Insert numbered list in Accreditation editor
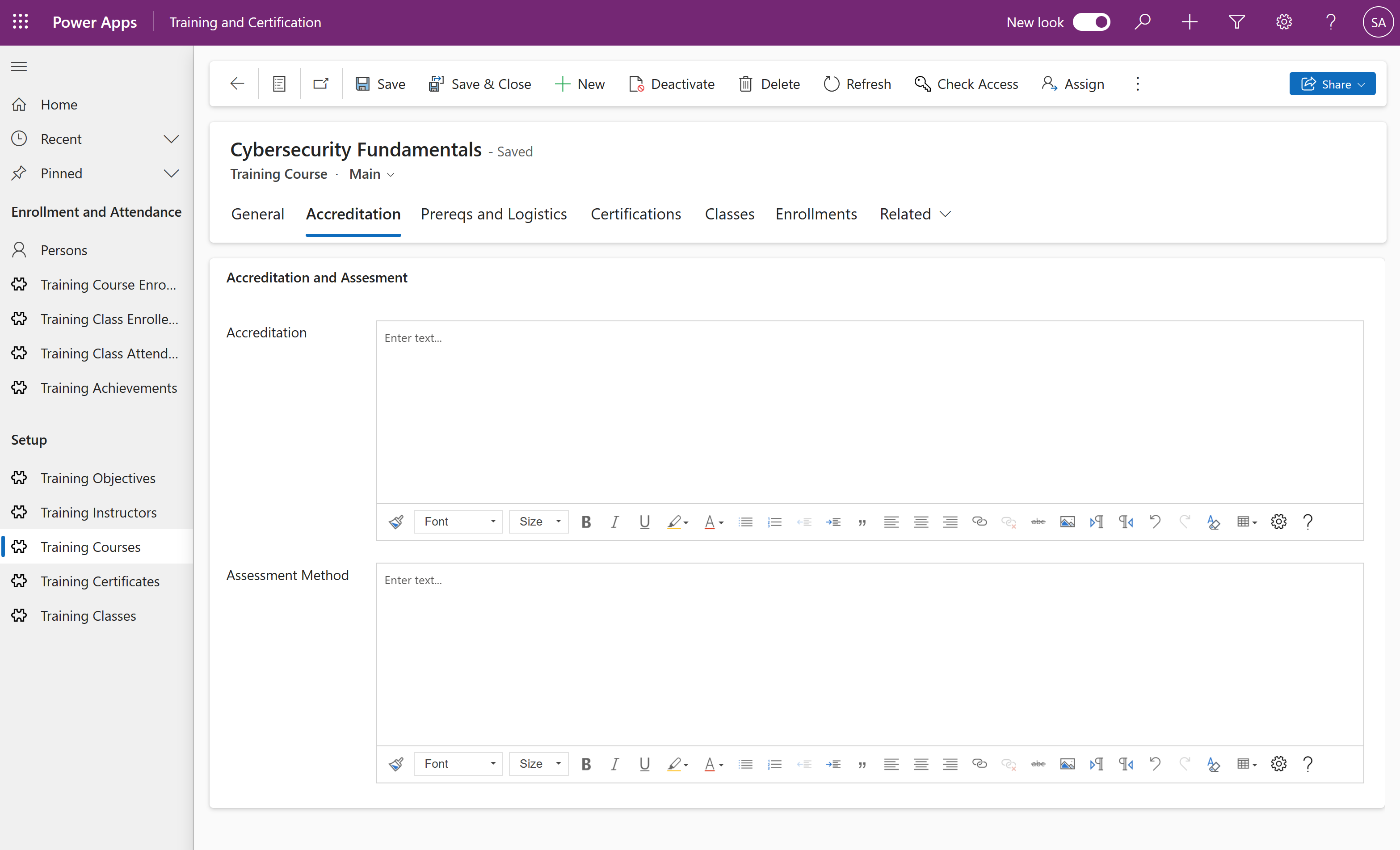The height and width of the screenshot is (850, 1400). [774, 522]
